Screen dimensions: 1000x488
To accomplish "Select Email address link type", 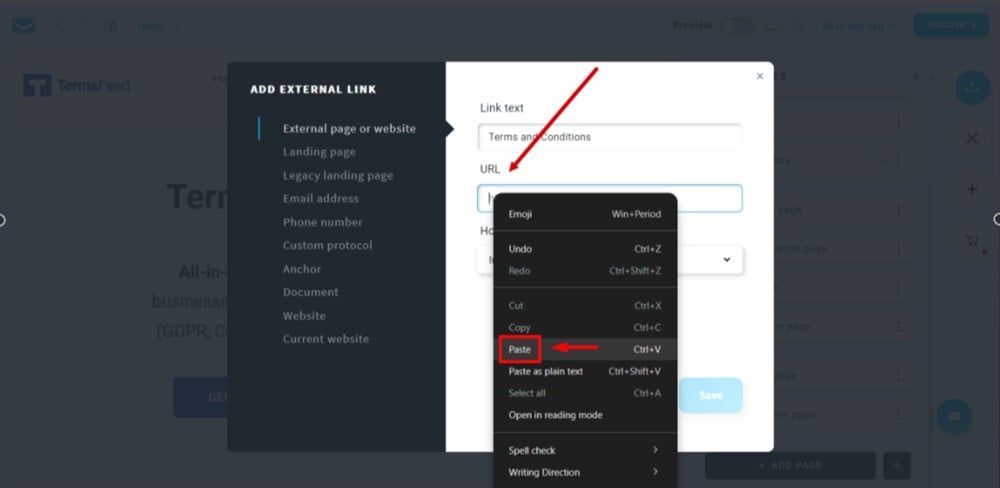I will 321,198.
